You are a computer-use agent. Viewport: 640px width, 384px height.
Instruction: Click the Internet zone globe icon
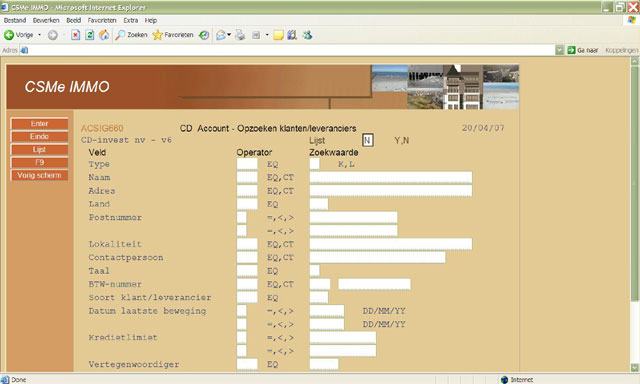pos(504,380)
